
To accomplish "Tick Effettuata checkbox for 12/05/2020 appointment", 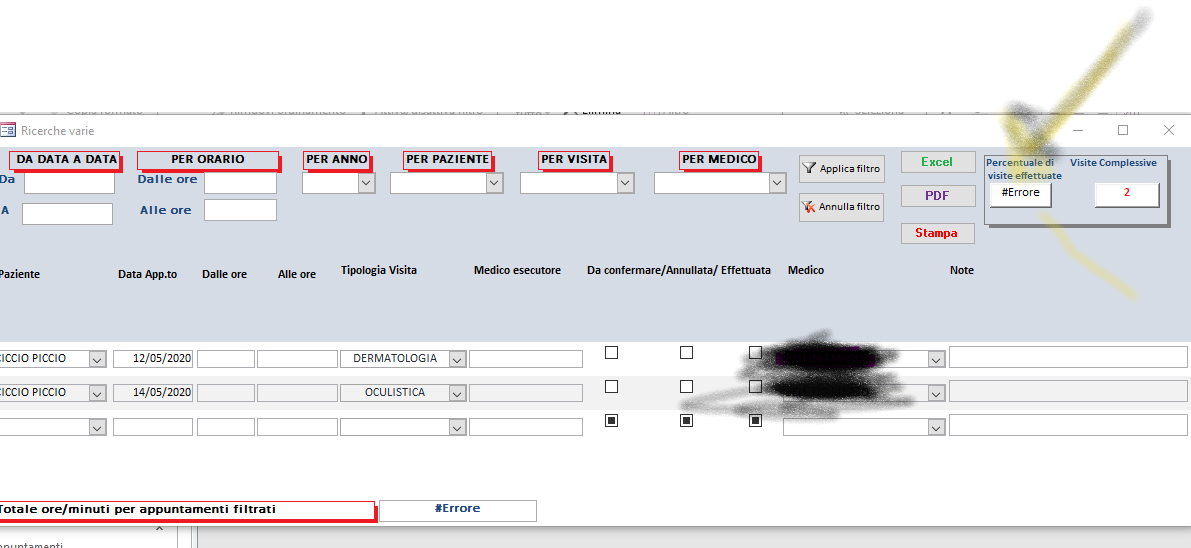I will coord(755,353).
